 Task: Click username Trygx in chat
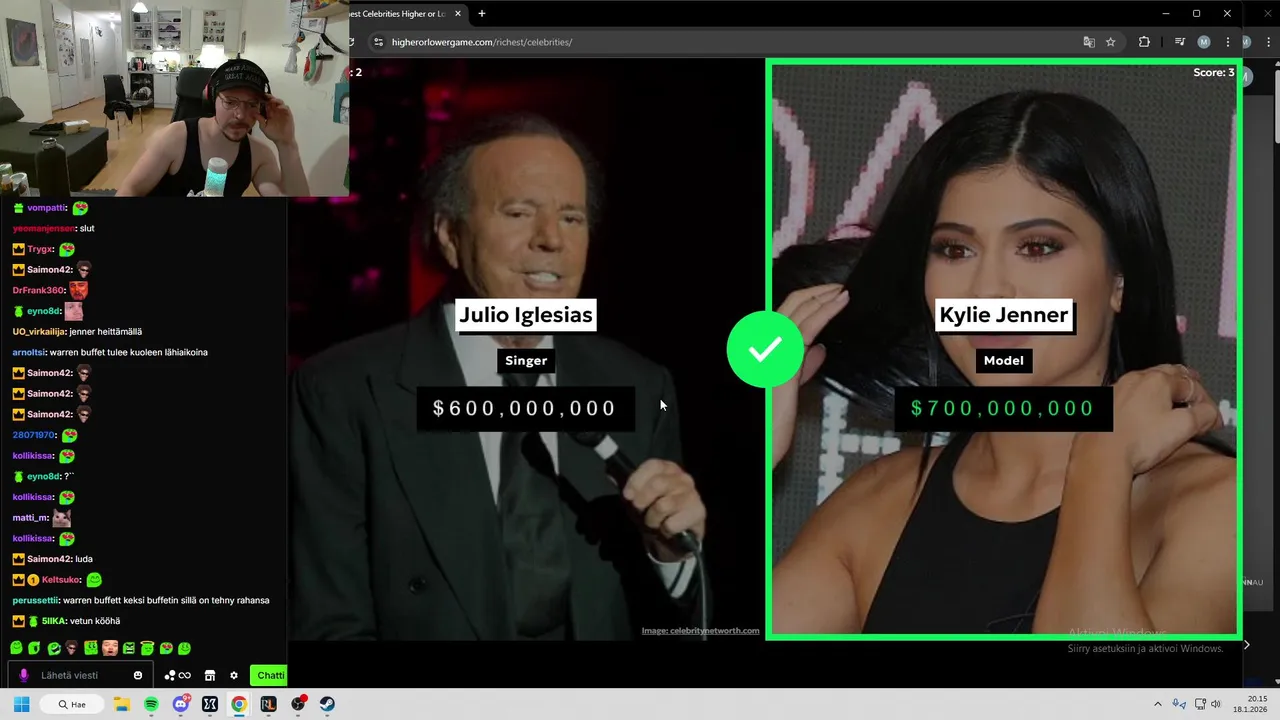pyautogui.click(x=40, y=249)
